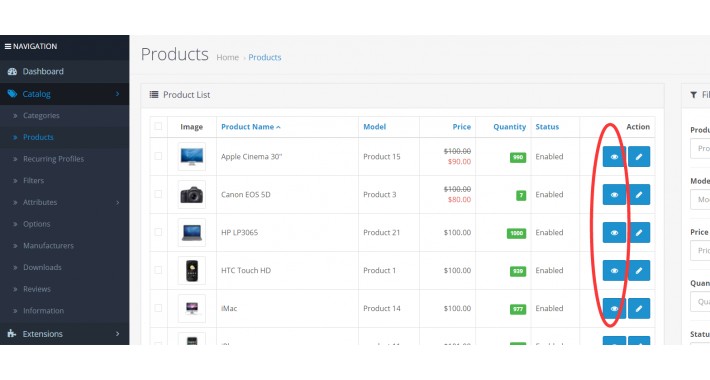Click the Model filter input field
The image size is (710, 380).
pyautogui.click(x=700, y=199)
